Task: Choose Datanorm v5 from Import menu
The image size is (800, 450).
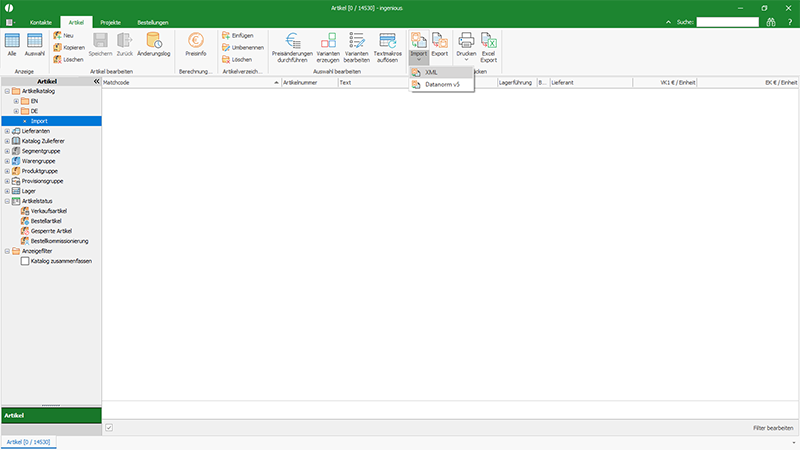Action: (442, 84)
